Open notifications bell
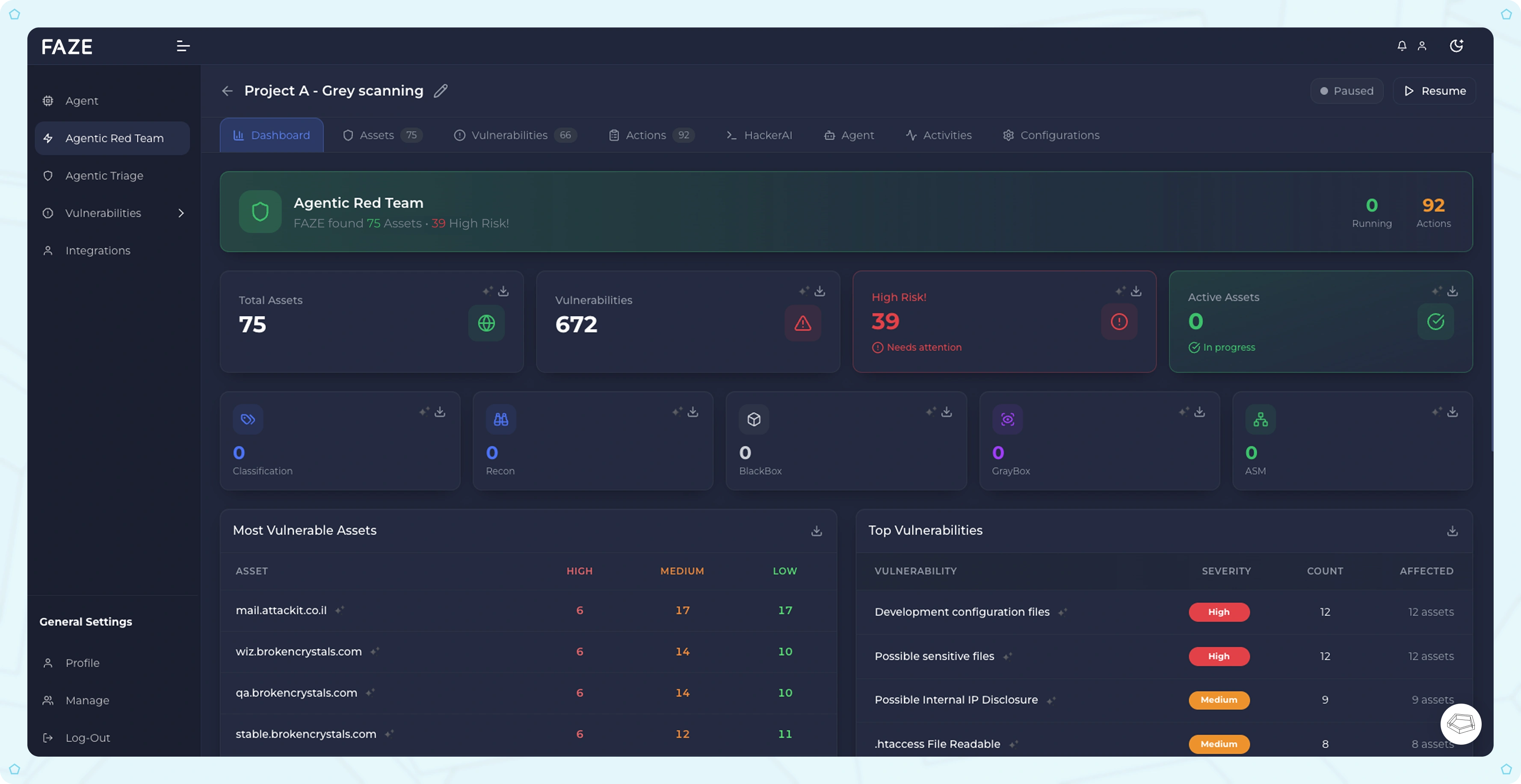The image size is (1521, 784). coord(1402,45)
